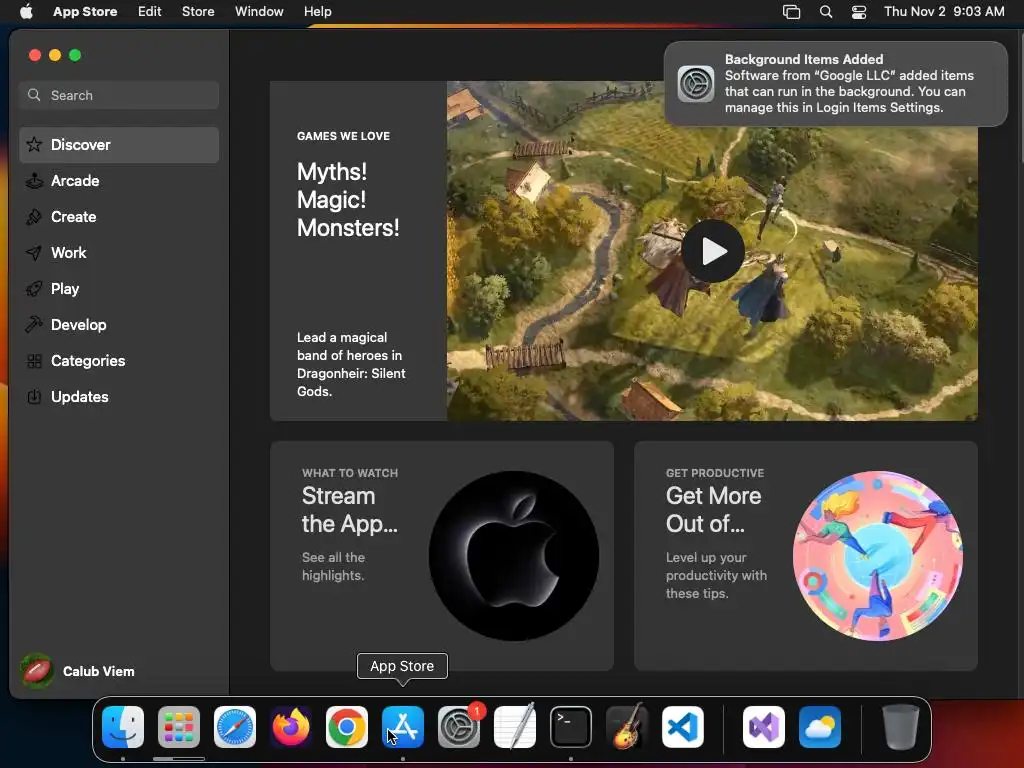Screen dimensions: 1024x768
Task: Click the date and time in menu bar
Action: point(944,12)
